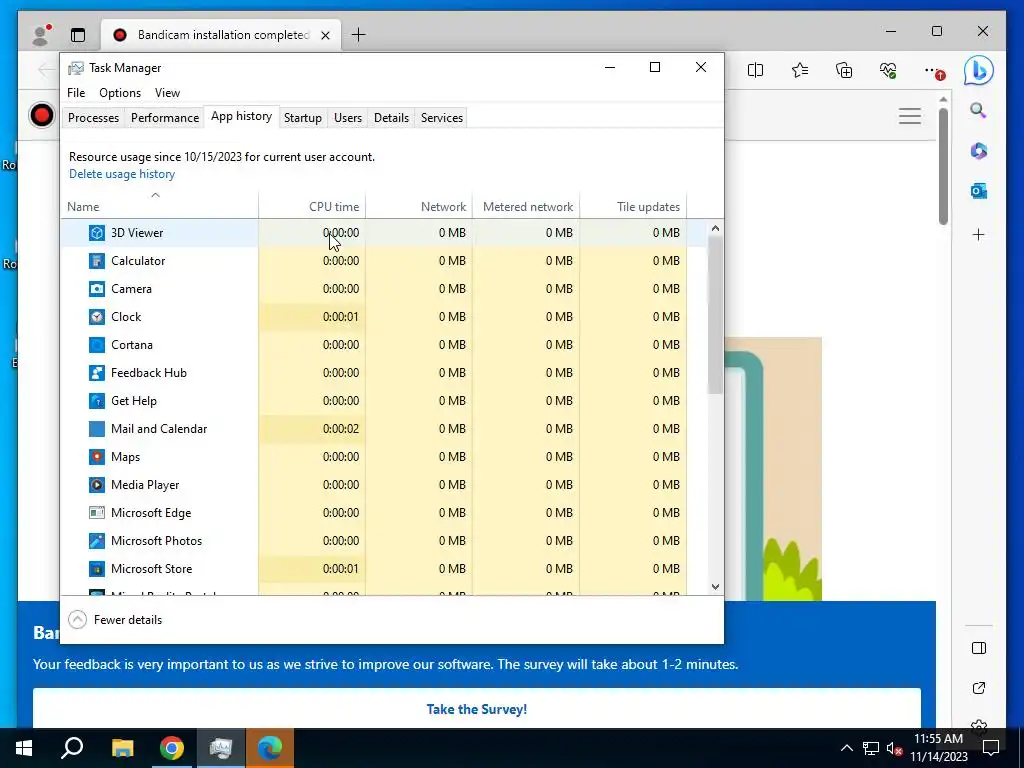The image size is (1024, 768).
Task: Click the Microsoft Edge row icon
Action: 97,513
